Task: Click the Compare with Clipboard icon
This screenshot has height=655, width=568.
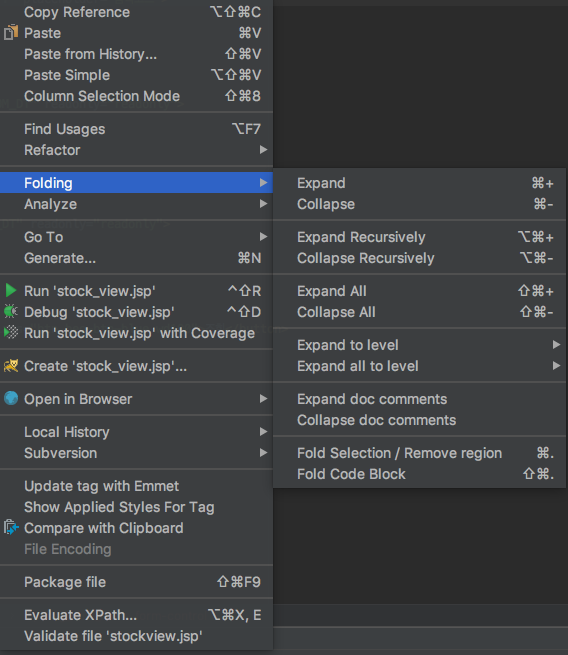Action: pos(11,528)
